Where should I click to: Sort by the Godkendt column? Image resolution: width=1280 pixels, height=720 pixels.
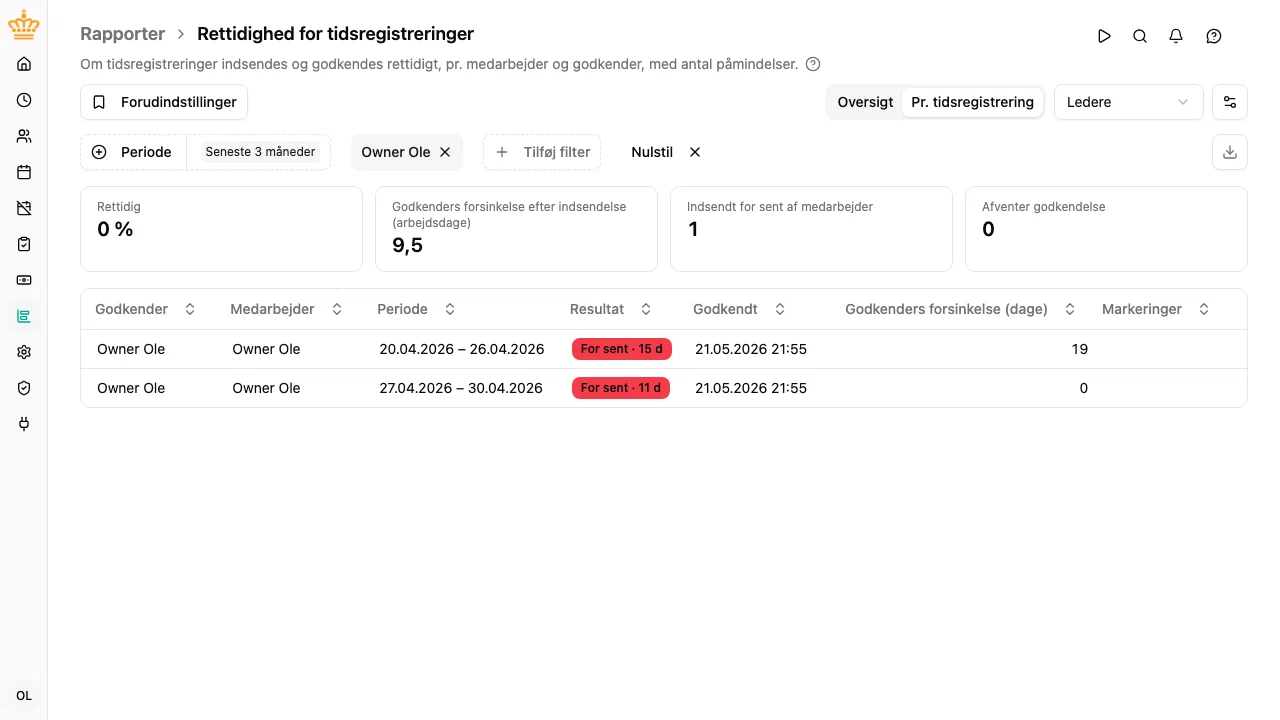point(740,309)
